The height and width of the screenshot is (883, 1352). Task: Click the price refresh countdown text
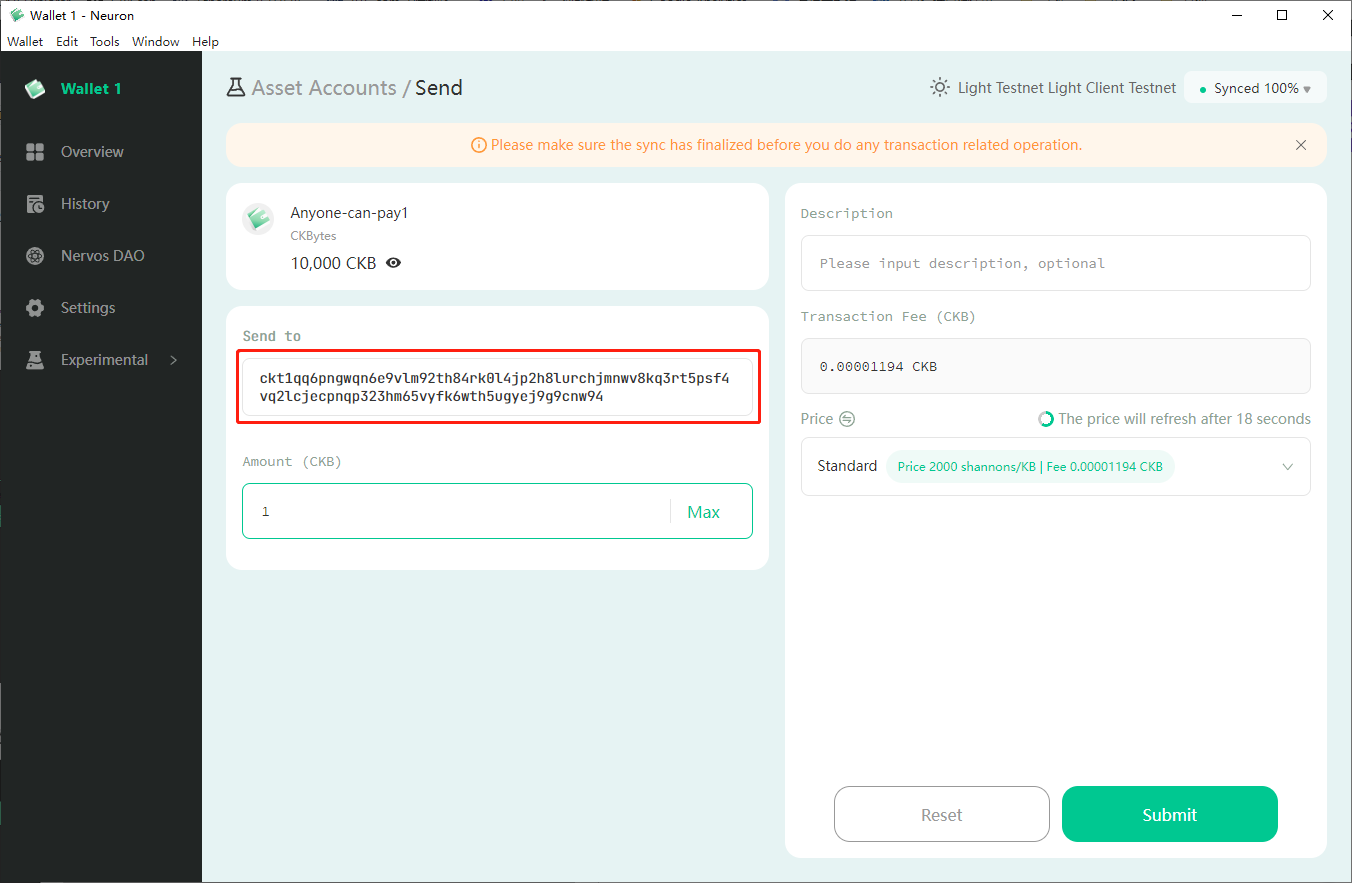pyautogui.click(x=1185, y=419)
